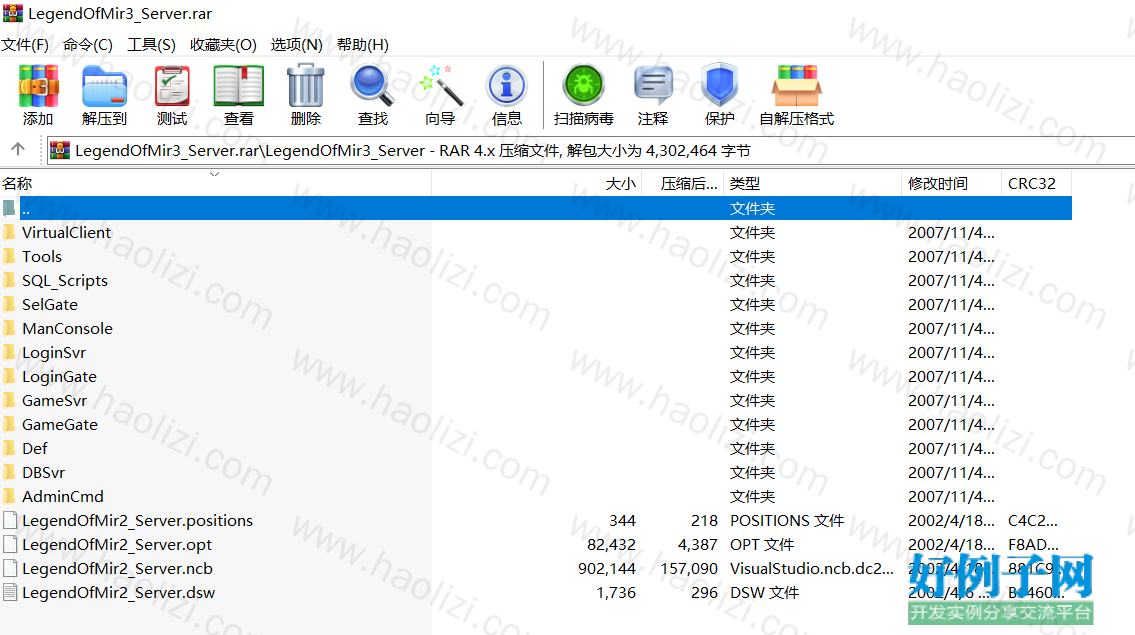Viewport: 1135px width, 635px height.
Task: Click CRC32 value C4C2...
Action: coord(1033,521)
